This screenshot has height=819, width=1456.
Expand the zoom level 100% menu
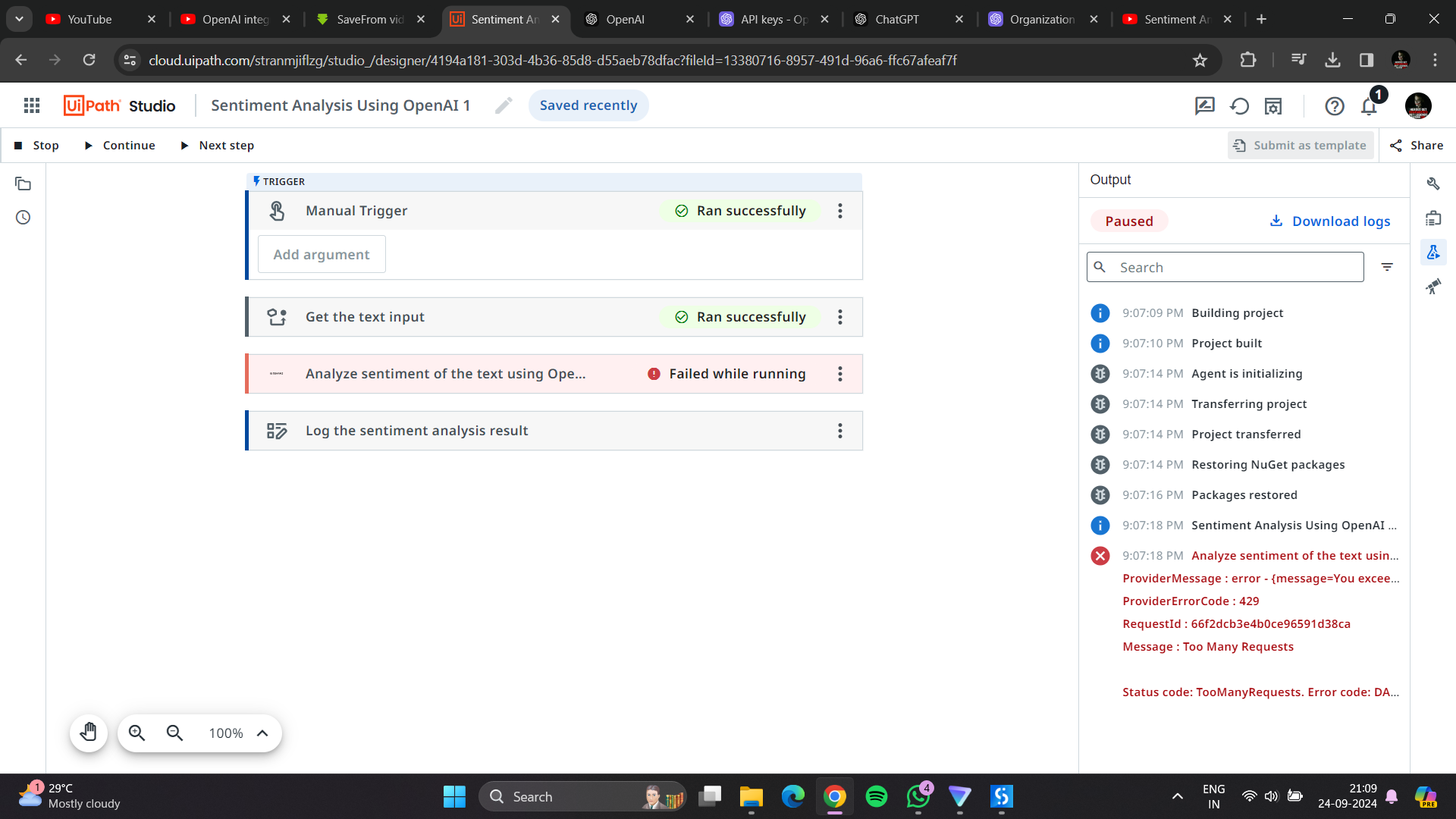point(262,733)
